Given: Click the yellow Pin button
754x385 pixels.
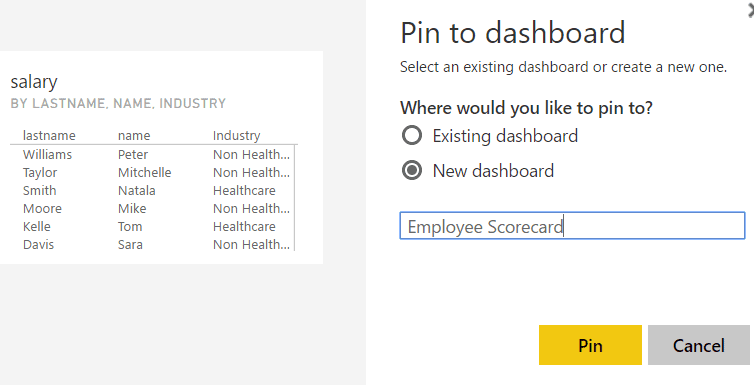Looking at the screenshot, I should (x=590, y=345).
